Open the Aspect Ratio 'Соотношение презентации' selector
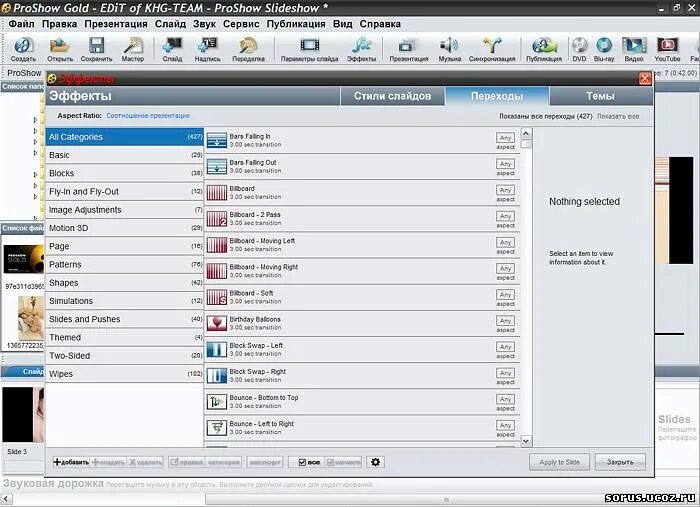This screenshot has width=700, height=507. pyautogui.click(x=148, y=116)
